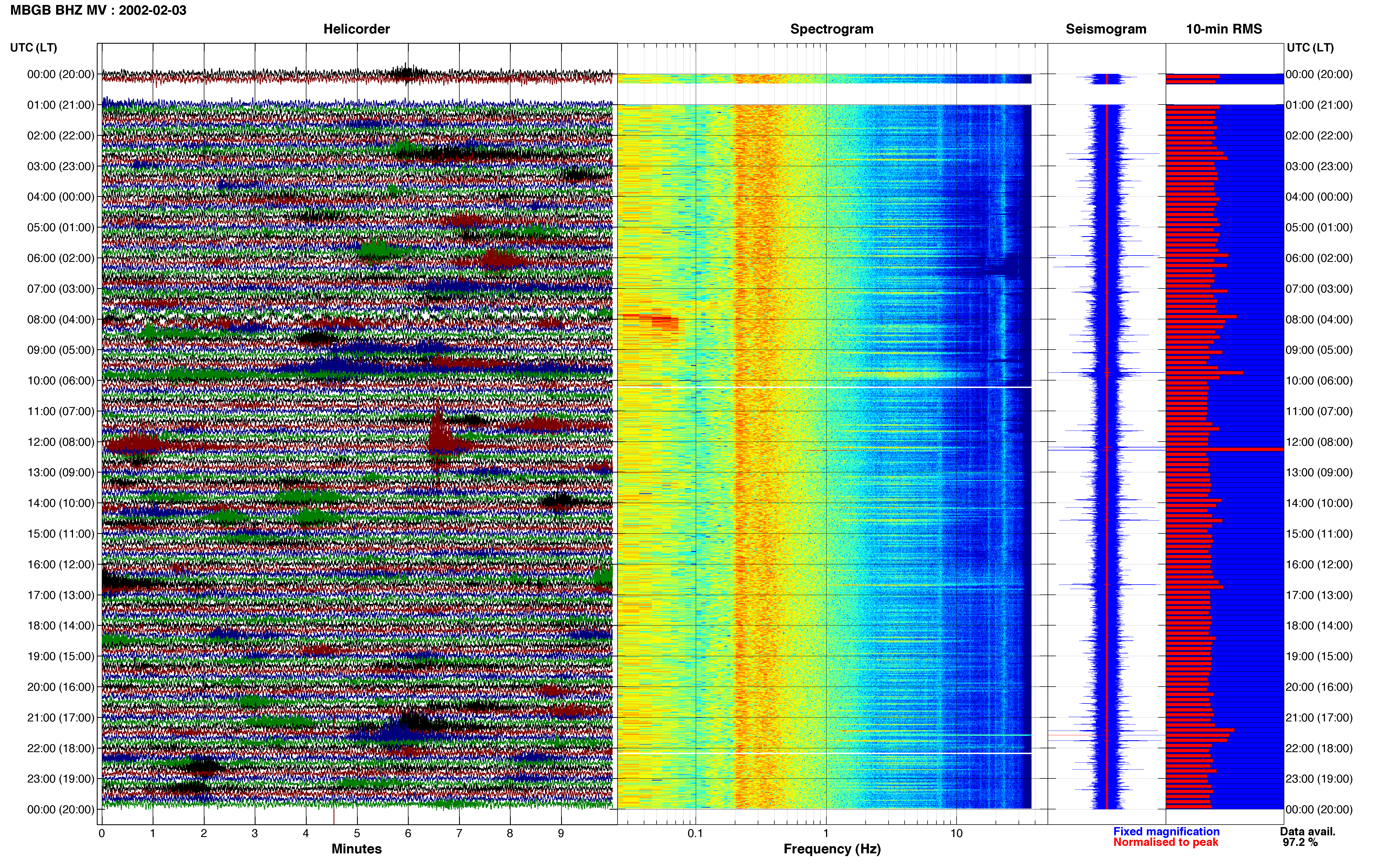Click the 5 tick on the Minutes axis
The height and width of the screenshot is (868, 1388).
[x=357, y=833]
